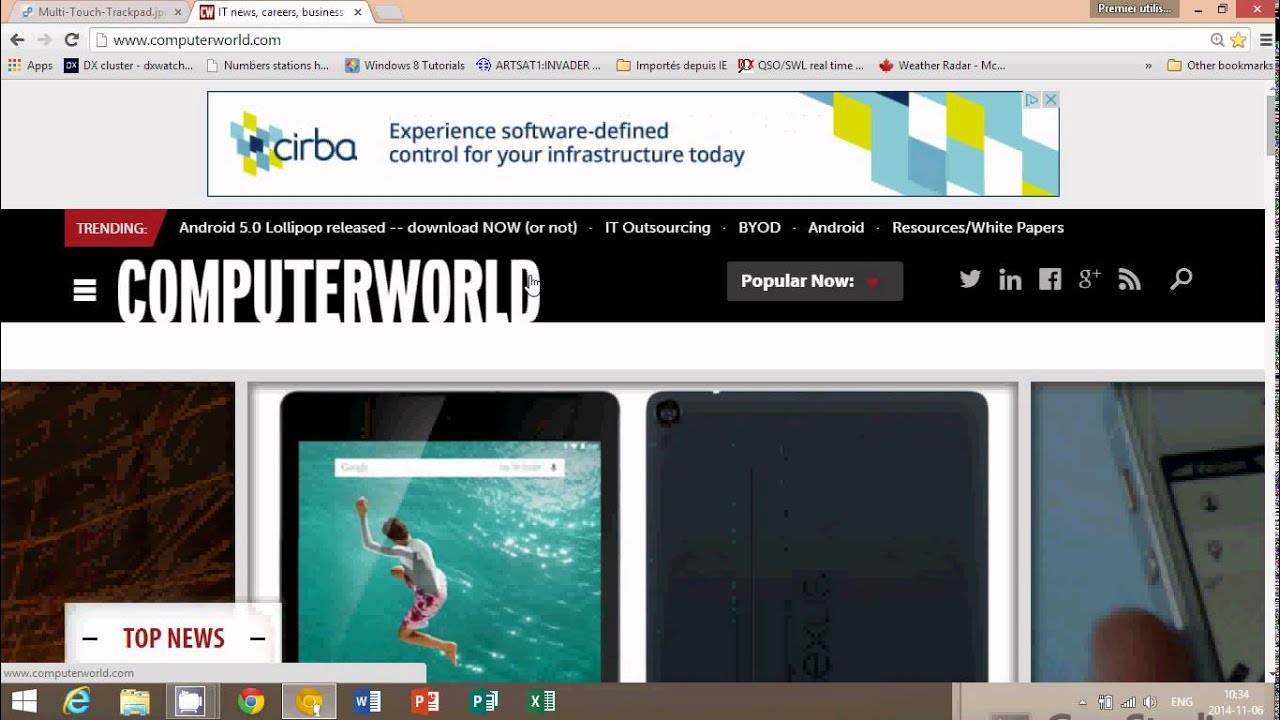
Task: Open the taskbar clock showing 10:34
Action: pyautogui.click(x=1236, y=702)
